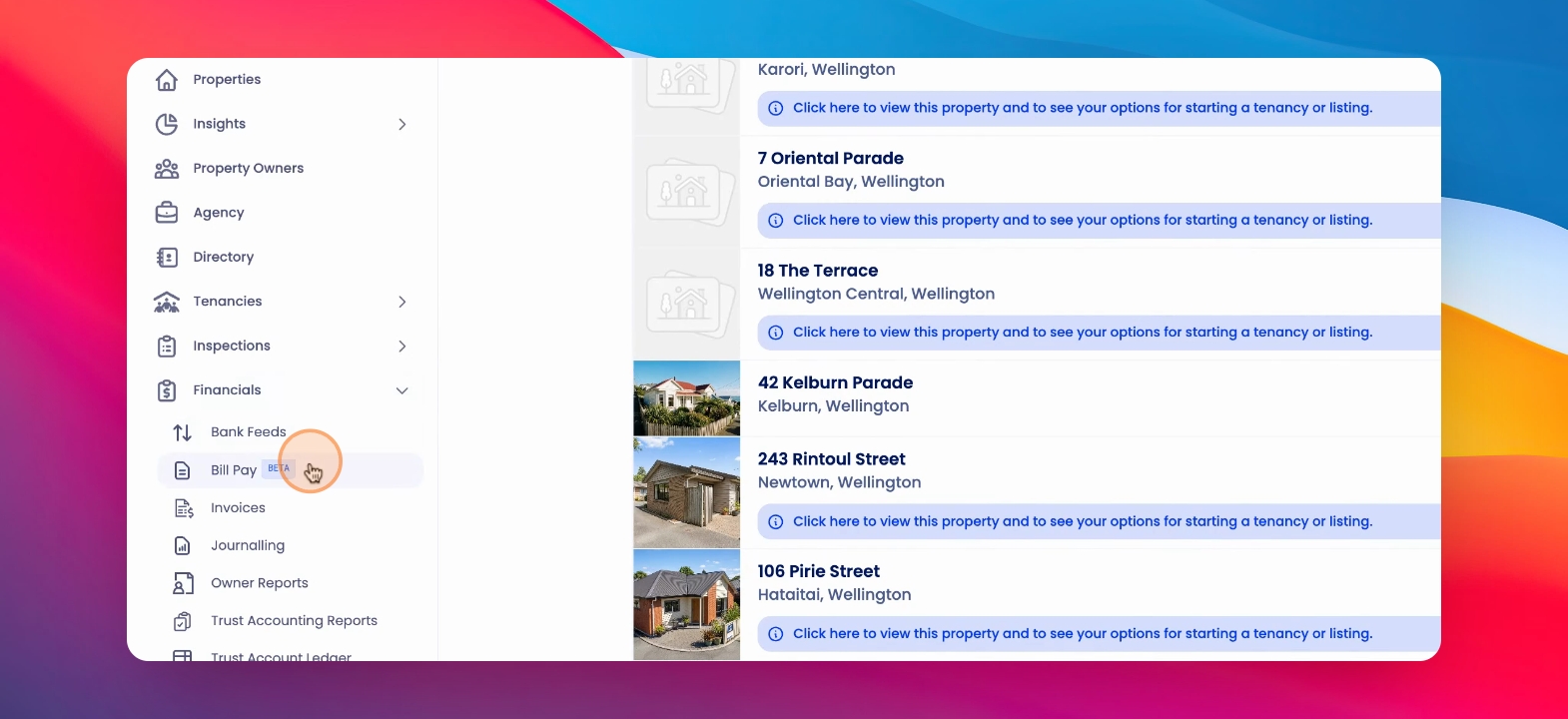
Task: Click the view-property banner for Karori, Wellington
Action: (1099, 108)
